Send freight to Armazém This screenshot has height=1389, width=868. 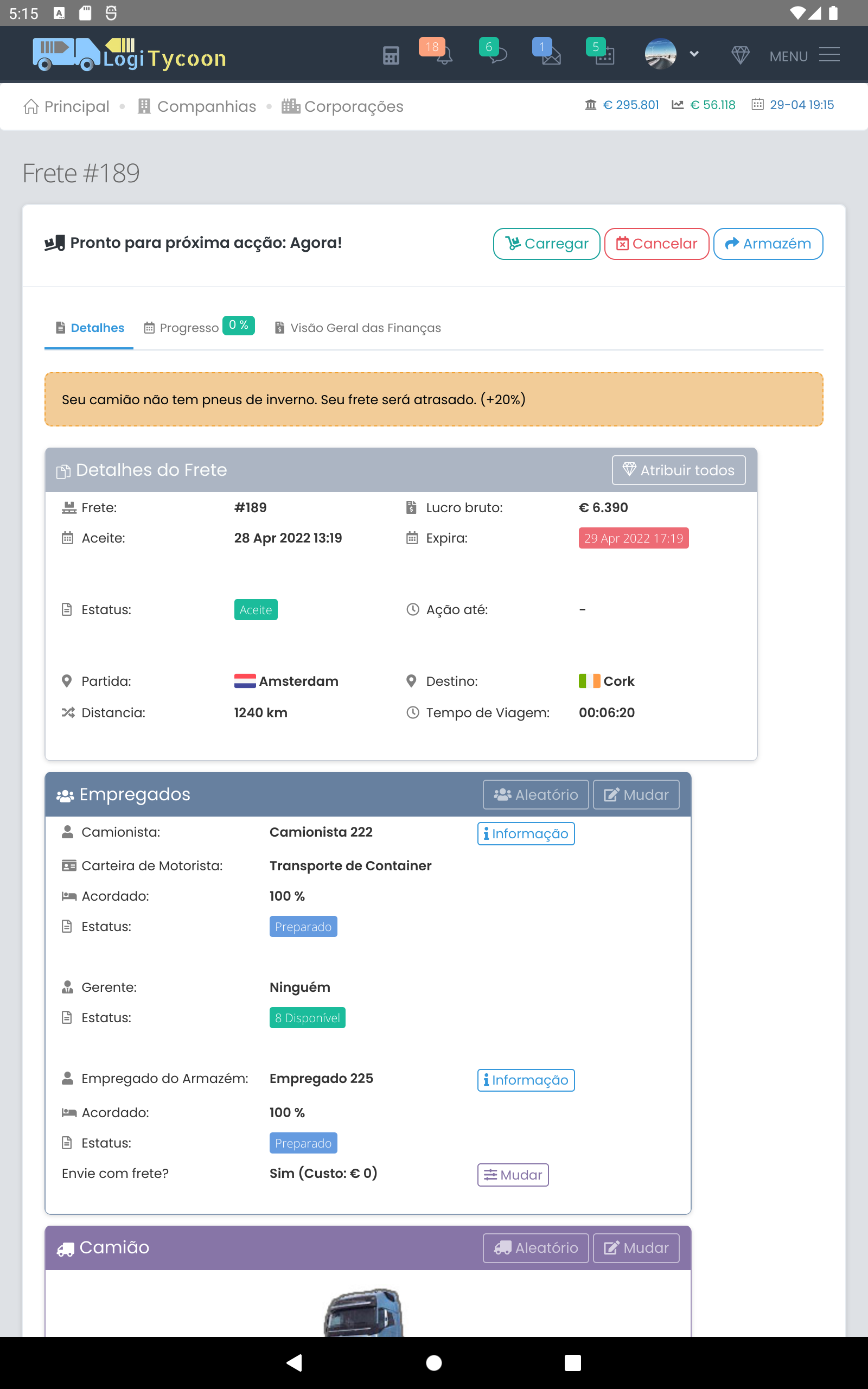click(768, 244)
